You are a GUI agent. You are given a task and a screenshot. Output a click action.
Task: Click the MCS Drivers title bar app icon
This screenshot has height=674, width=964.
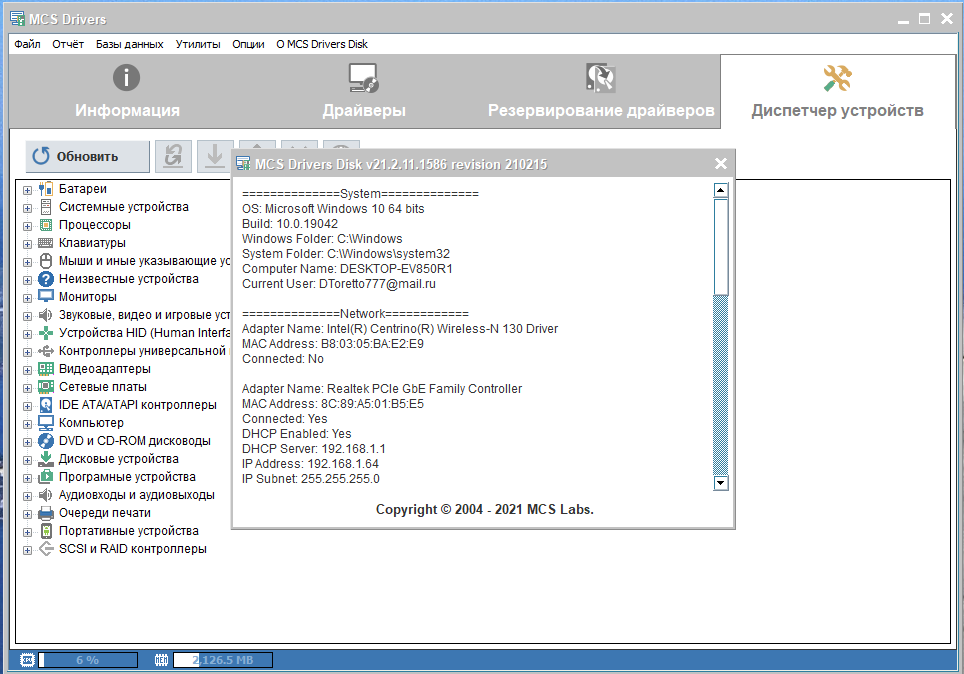17,19
